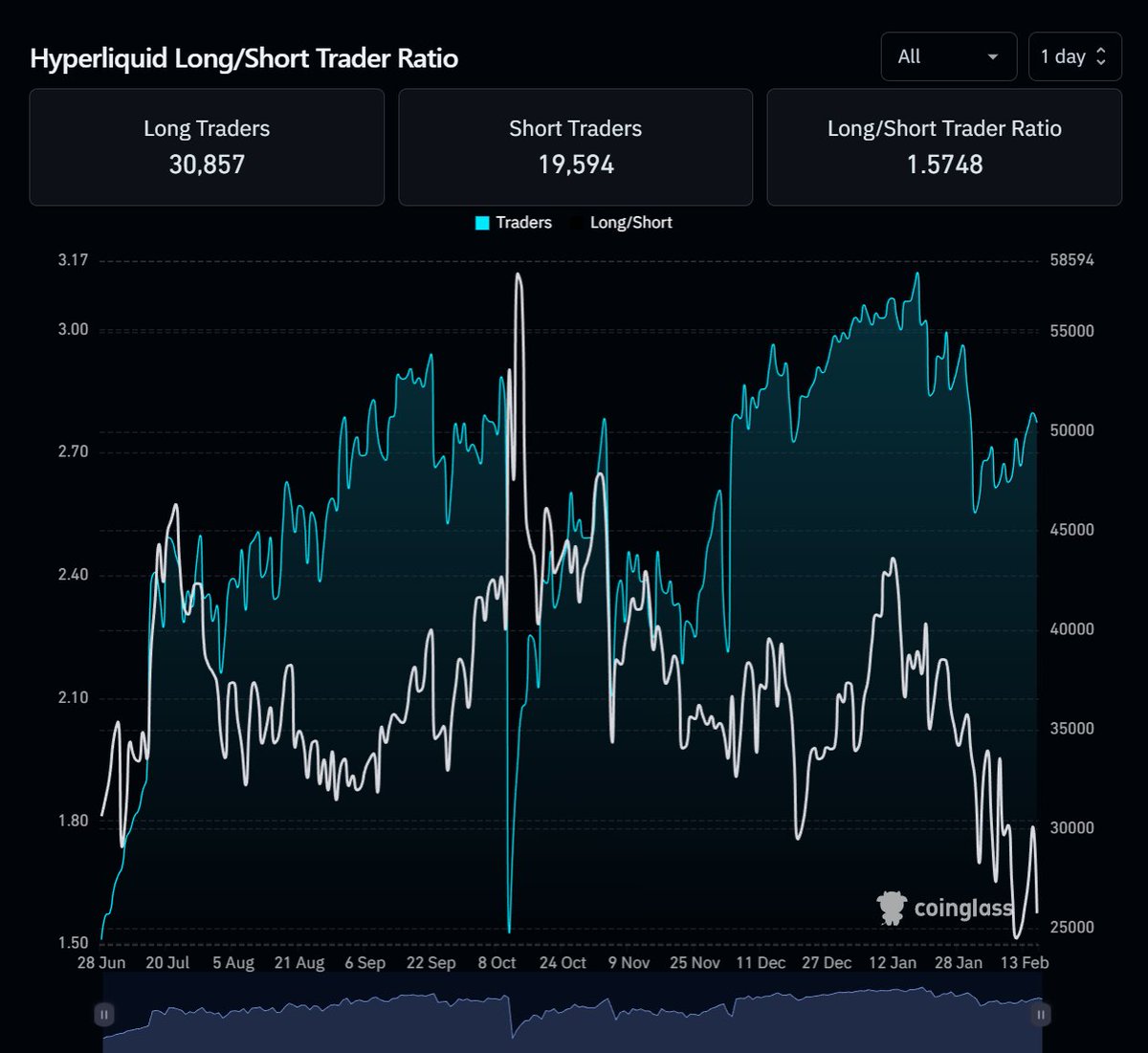
Task: Select the Long/Short Trader Ratio card
Action: [x=944, y=147]
